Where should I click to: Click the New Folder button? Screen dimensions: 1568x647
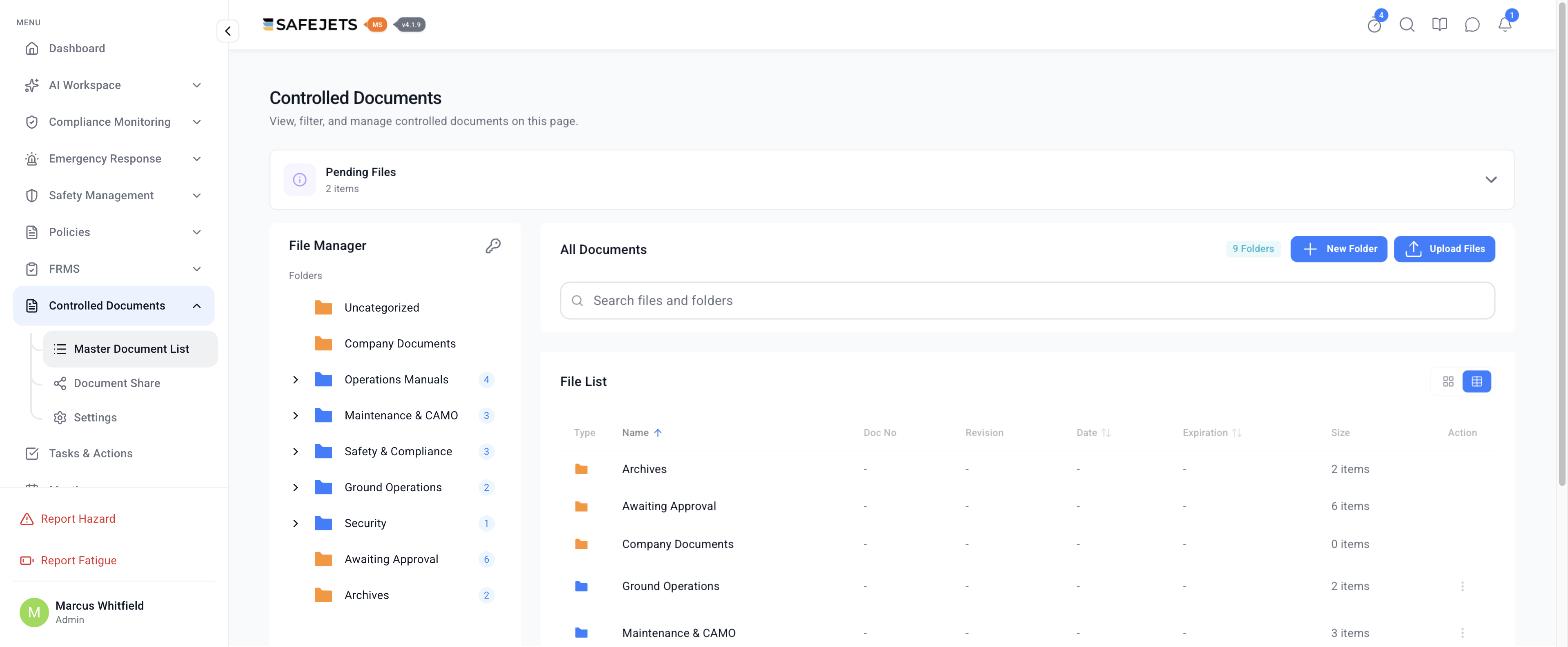click(1339, 249)
